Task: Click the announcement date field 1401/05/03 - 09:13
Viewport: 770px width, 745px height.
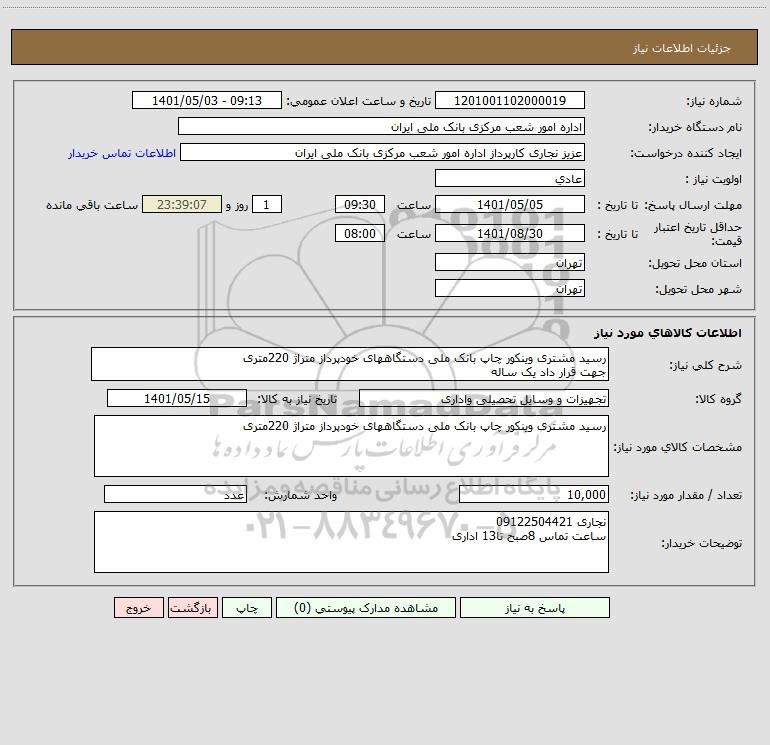Action: tap(207, 100)
